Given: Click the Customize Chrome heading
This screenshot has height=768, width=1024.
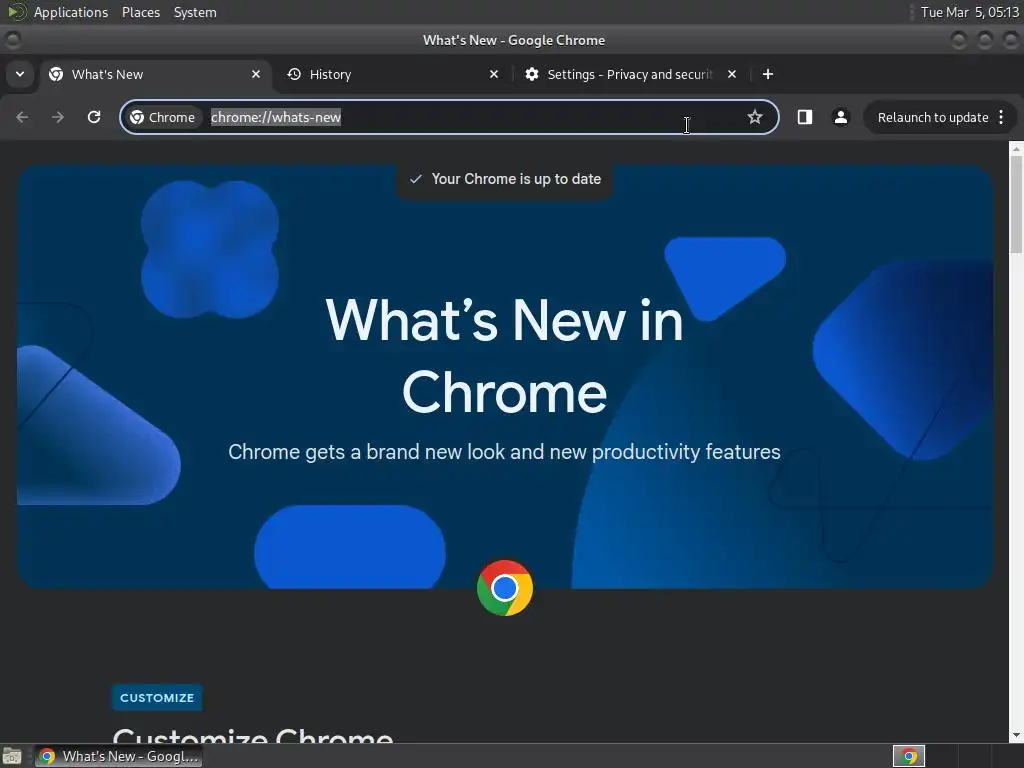Looking at the screenshot, I should point(253,735).
